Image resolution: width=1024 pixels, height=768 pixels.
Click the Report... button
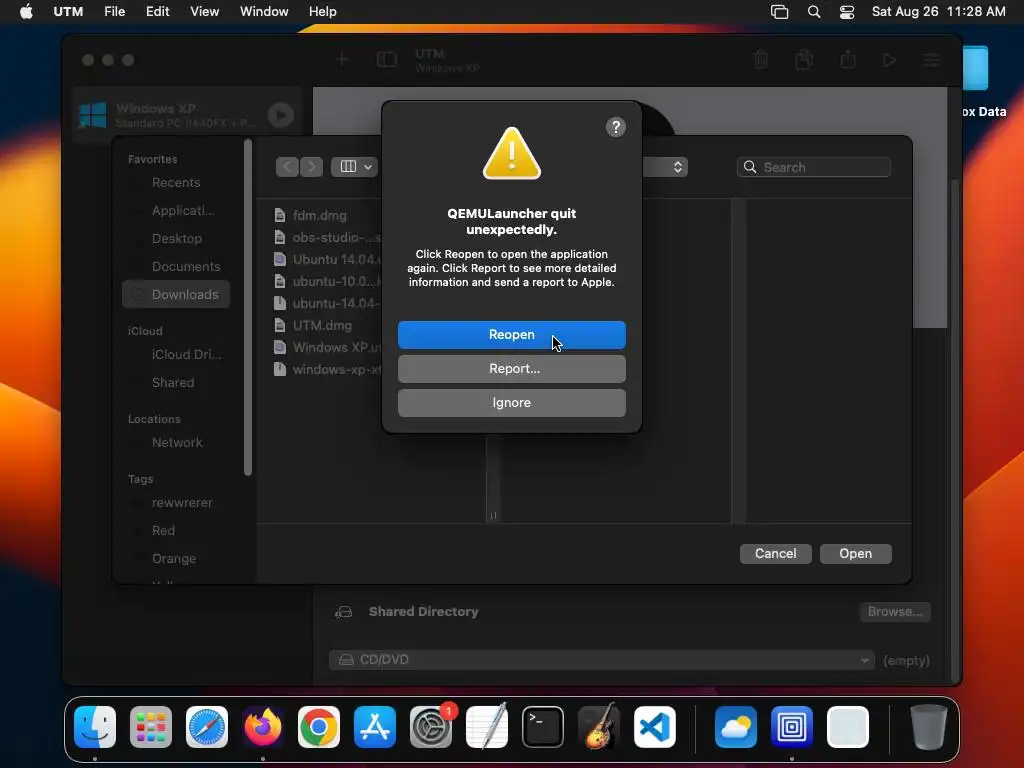point(511,368)
